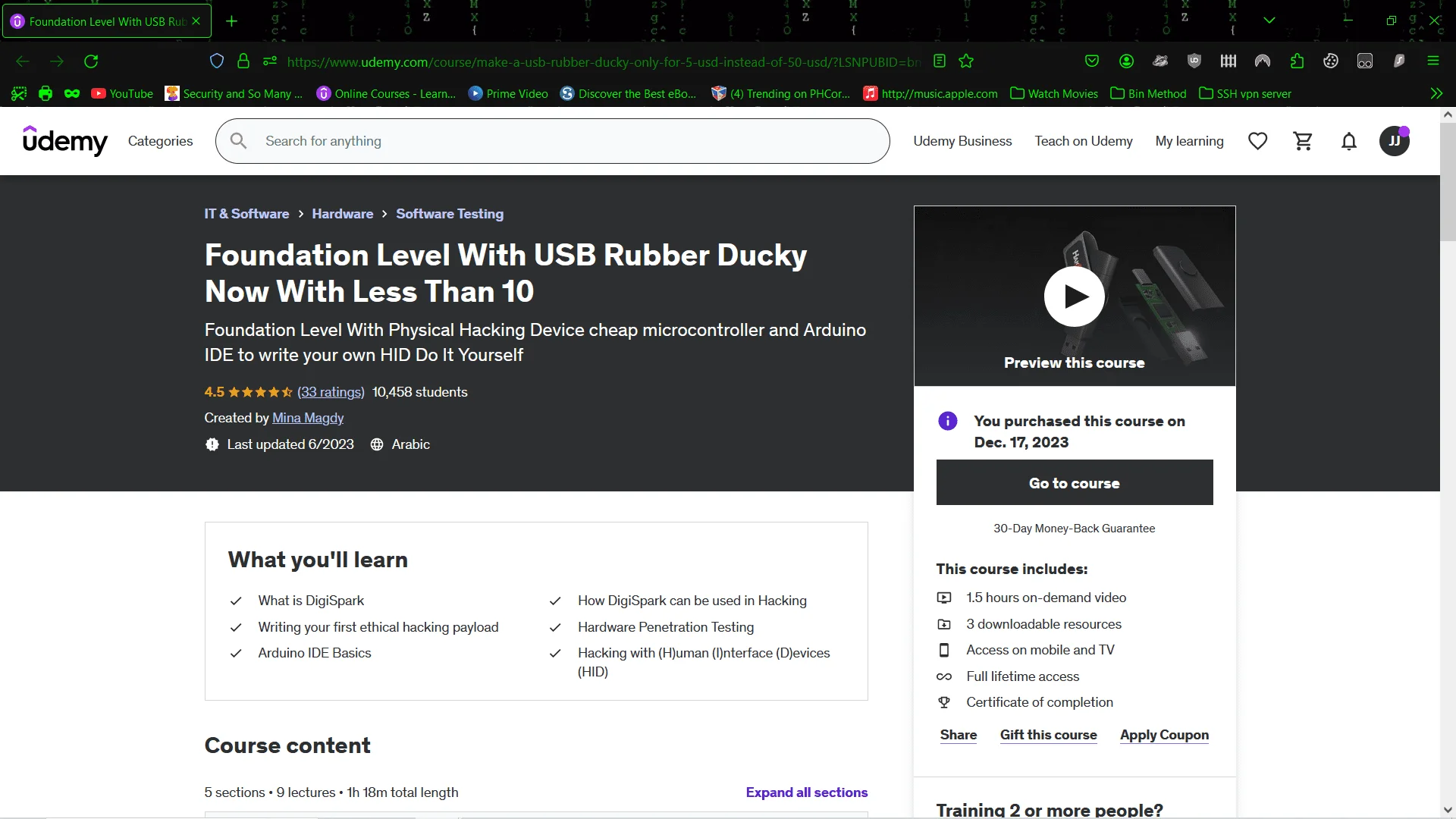1456x819 pixels.
Task: Click the purple info icon by purchase notice
Action: (x=948, y=421)
